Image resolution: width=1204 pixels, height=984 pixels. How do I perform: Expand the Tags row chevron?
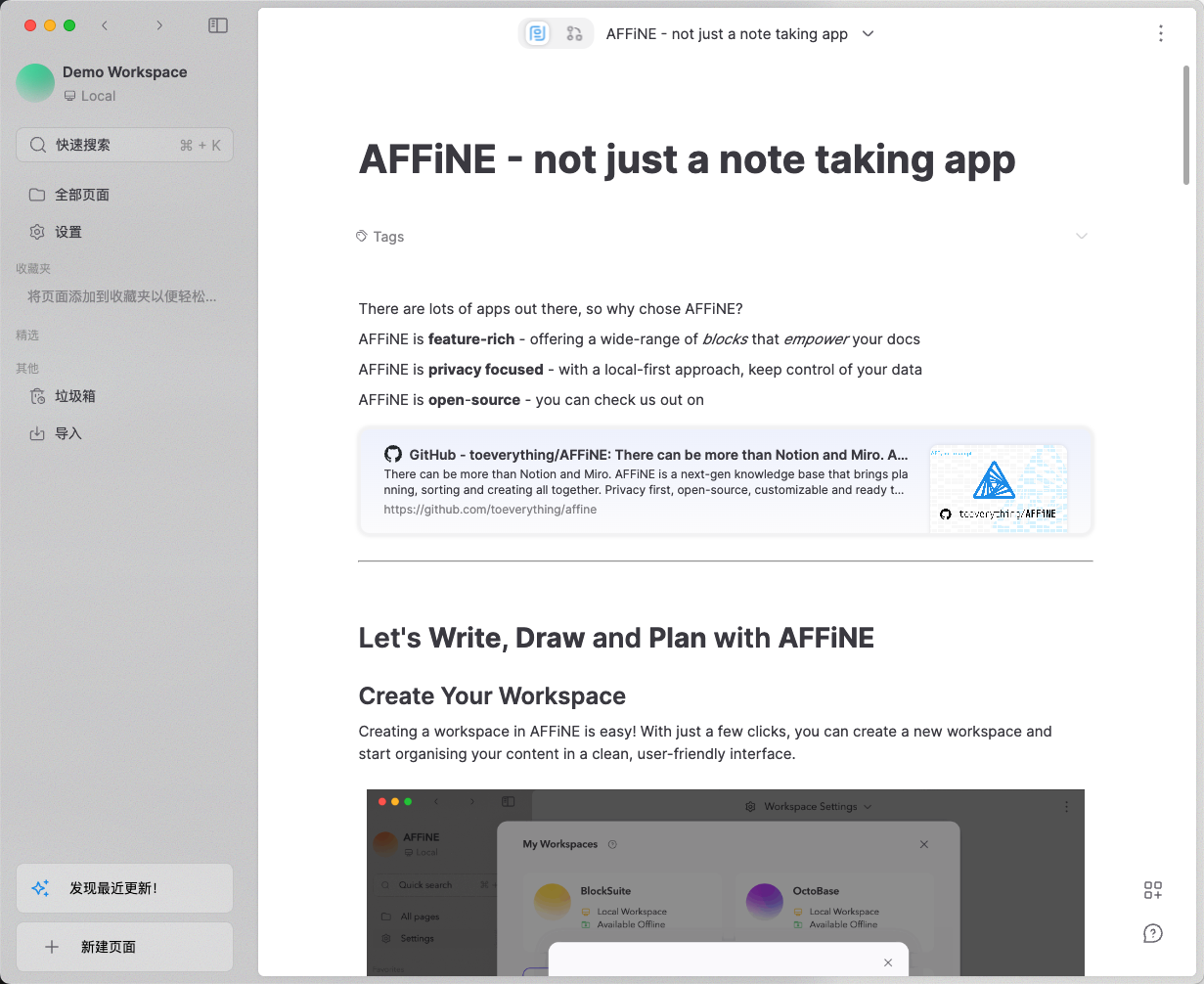[x=1082, y=236]
